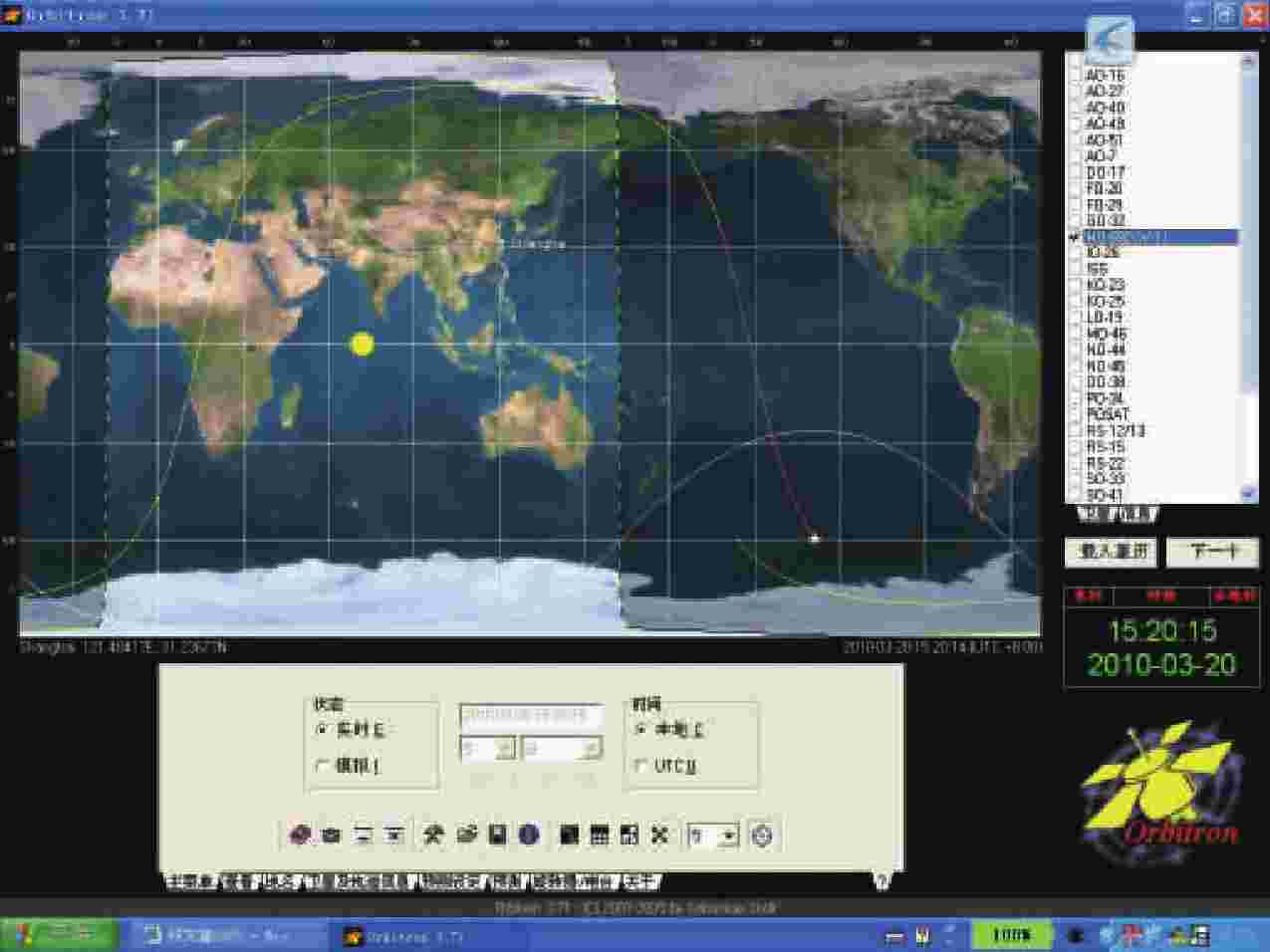
Task: Click the open folder icon in the toolbar
Action: [x=466, y=835]
